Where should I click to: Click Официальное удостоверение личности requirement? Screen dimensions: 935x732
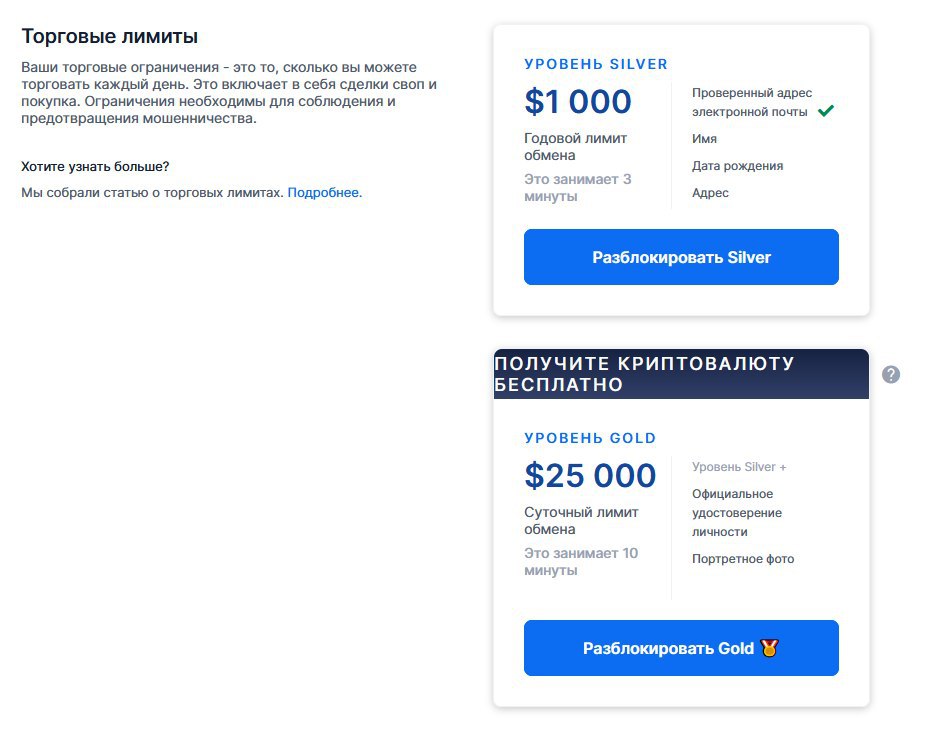(x=736, y=513)
